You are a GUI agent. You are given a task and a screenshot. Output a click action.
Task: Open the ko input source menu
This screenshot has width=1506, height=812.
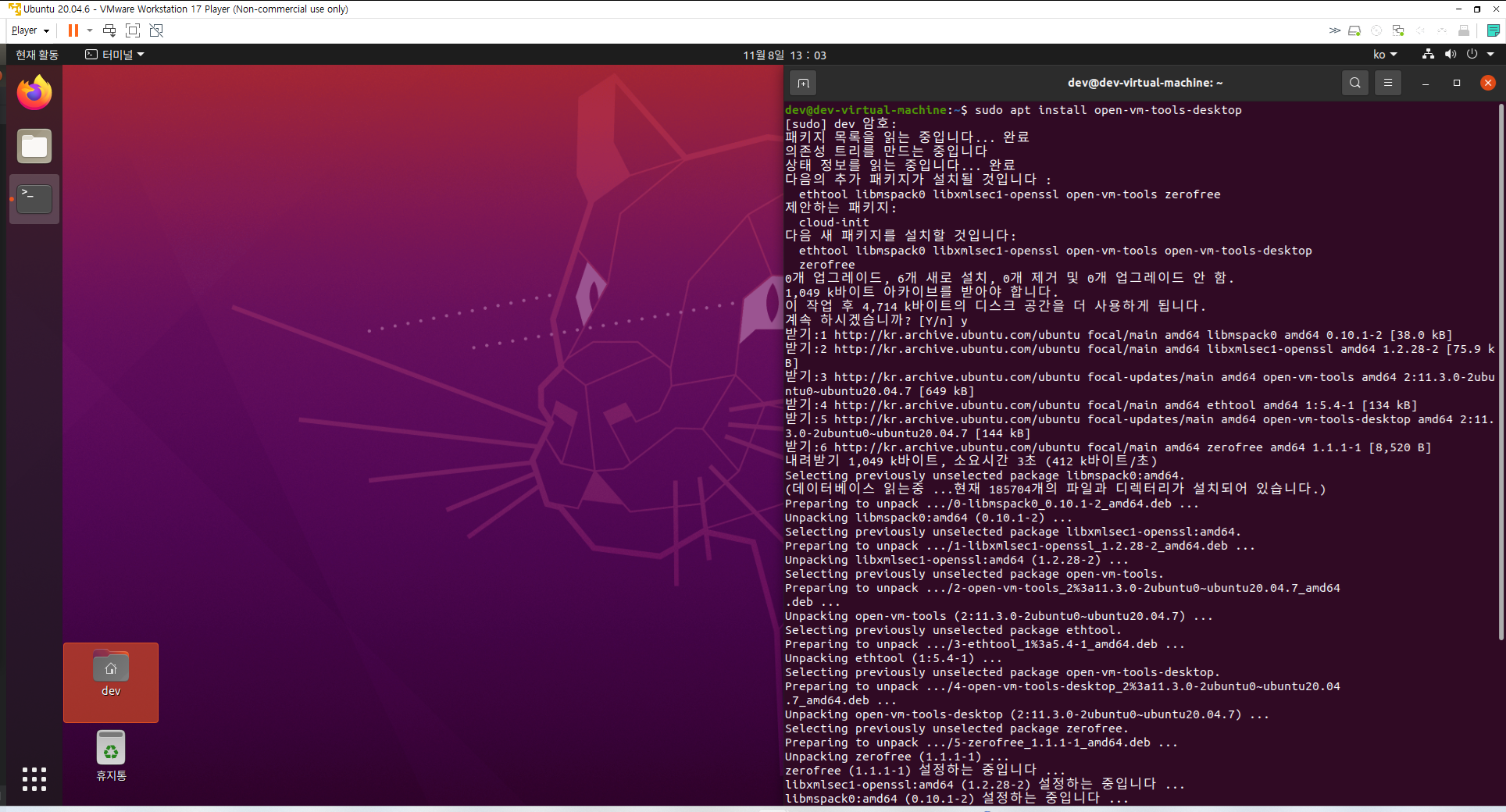[1385, 55]
